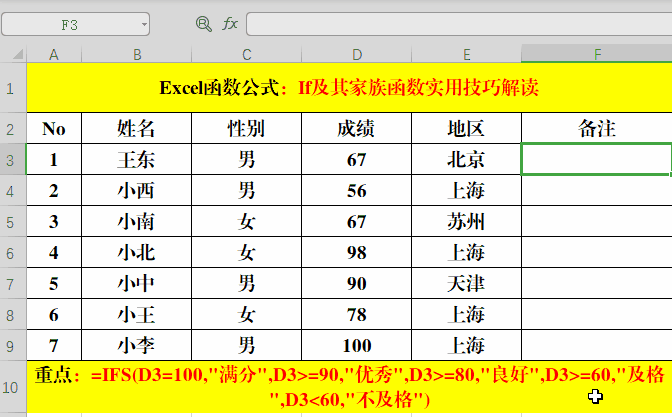Select column E header
672x417 pixels.
pos(466,54)
